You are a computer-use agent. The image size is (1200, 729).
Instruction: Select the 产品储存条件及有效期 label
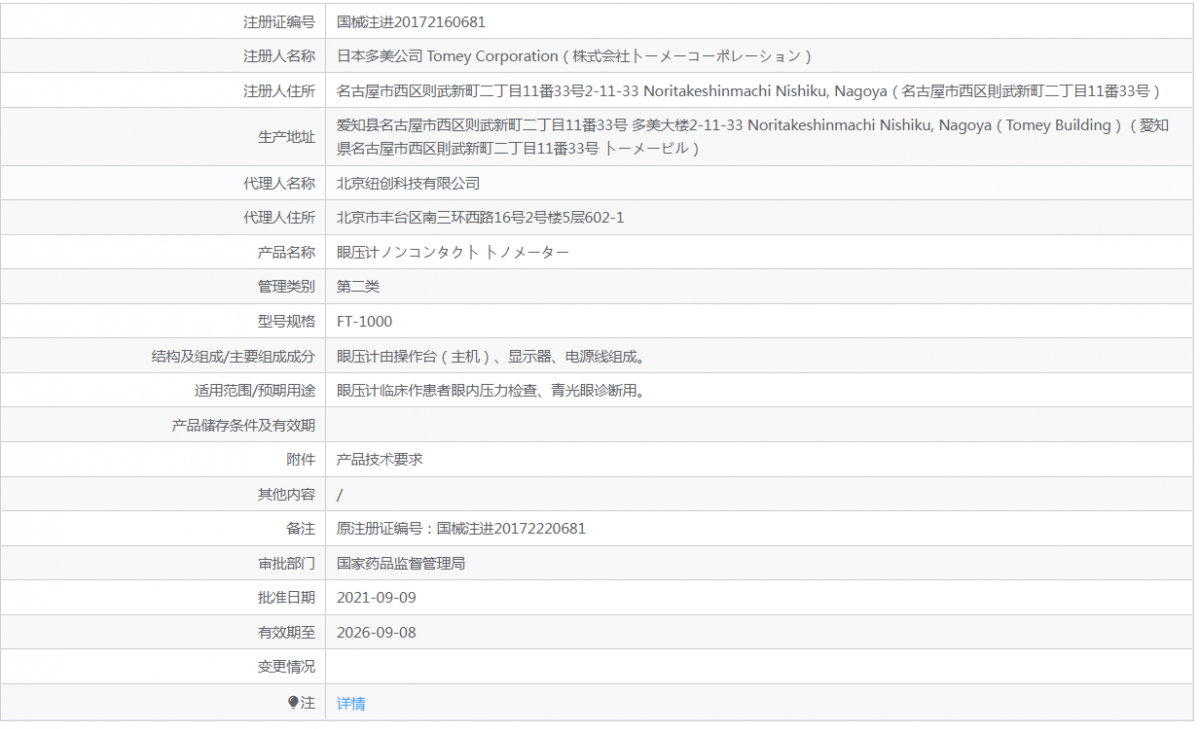pos(243,425)
